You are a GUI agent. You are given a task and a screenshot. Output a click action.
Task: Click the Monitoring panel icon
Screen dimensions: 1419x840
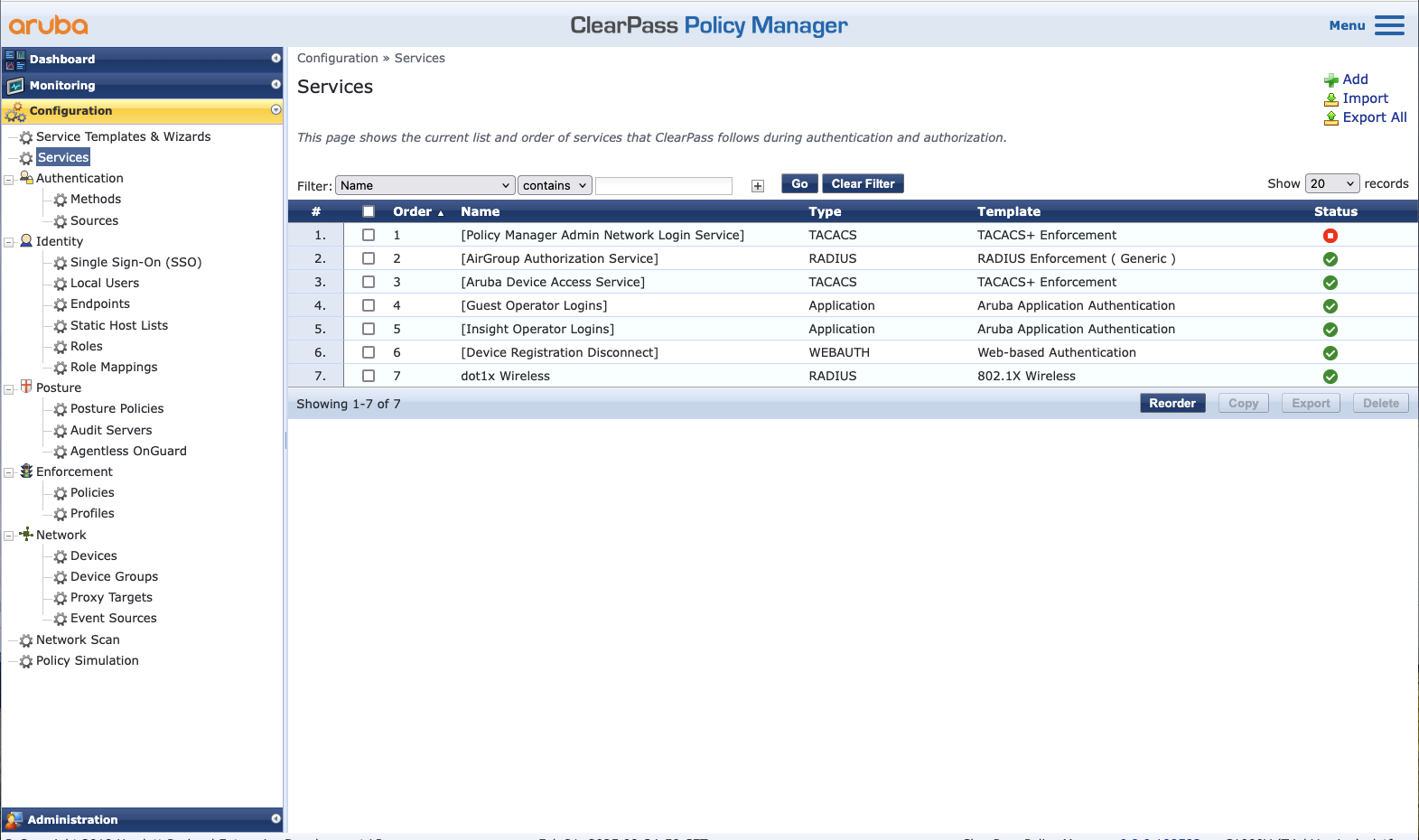(x=15, y=86)
